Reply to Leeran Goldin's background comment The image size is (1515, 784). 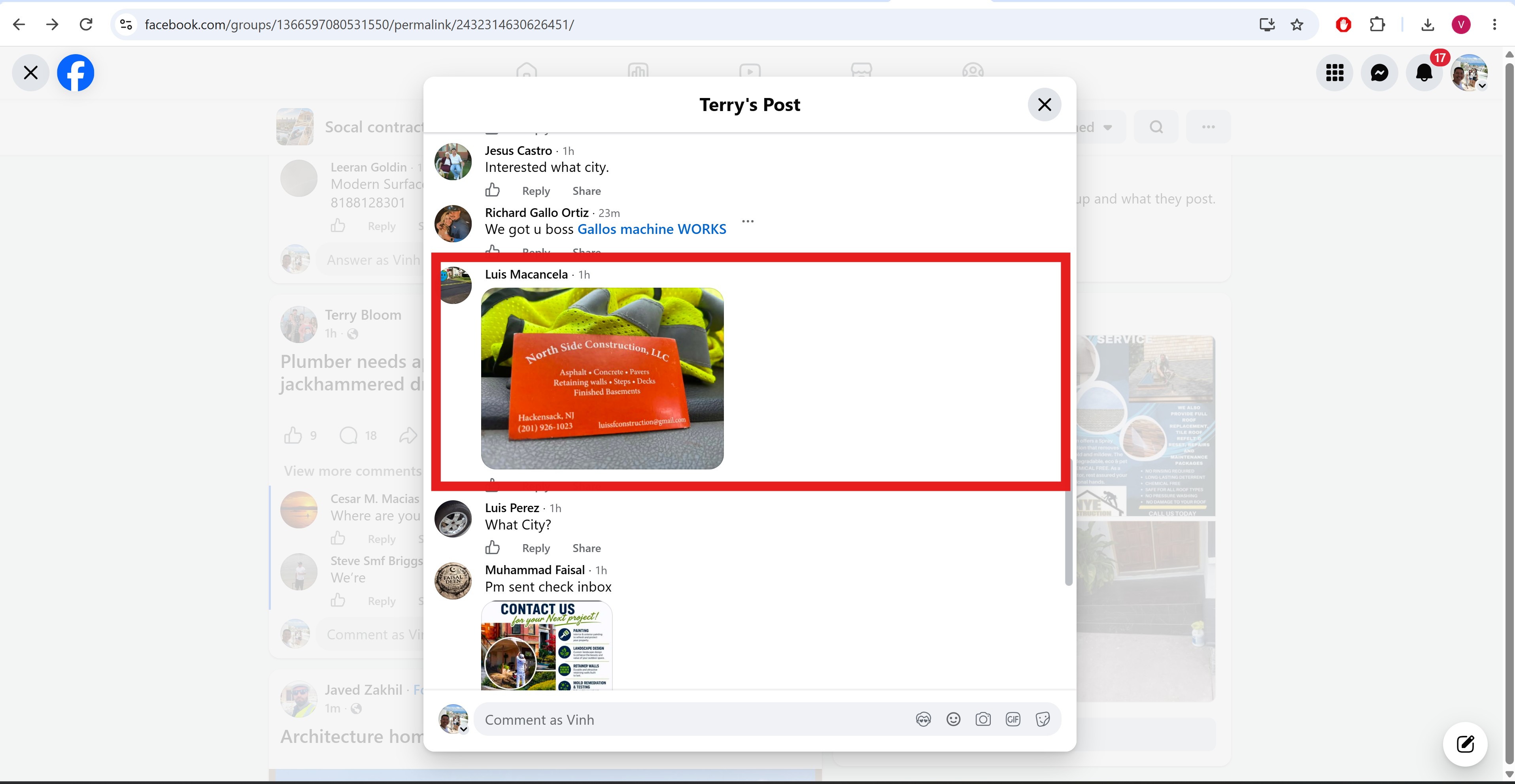381,226
